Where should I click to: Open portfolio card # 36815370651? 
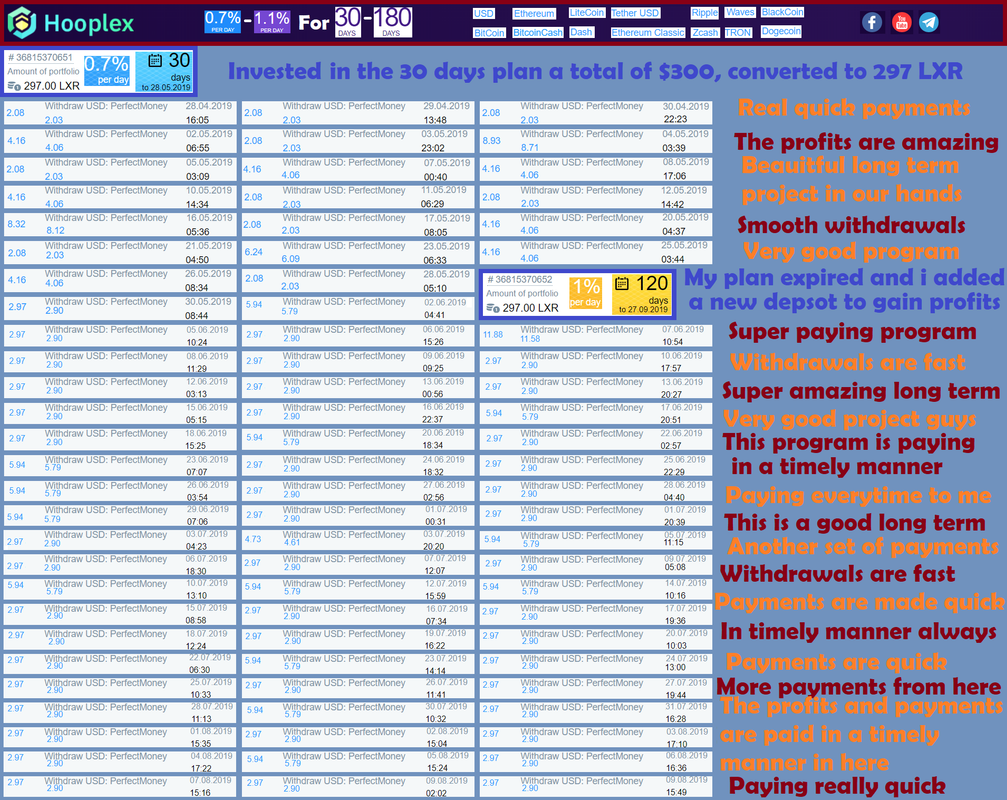(100, 71)
